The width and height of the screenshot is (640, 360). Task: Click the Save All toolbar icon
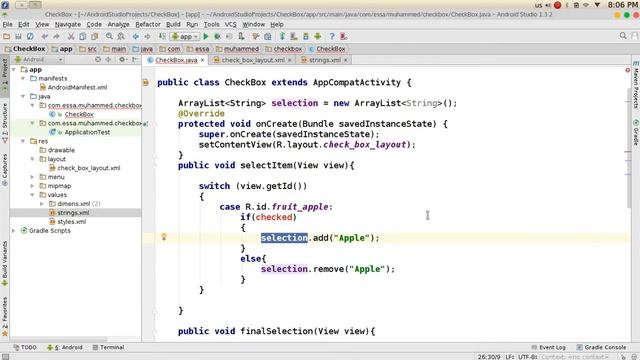pyautogui.click(x=18, y=37)
